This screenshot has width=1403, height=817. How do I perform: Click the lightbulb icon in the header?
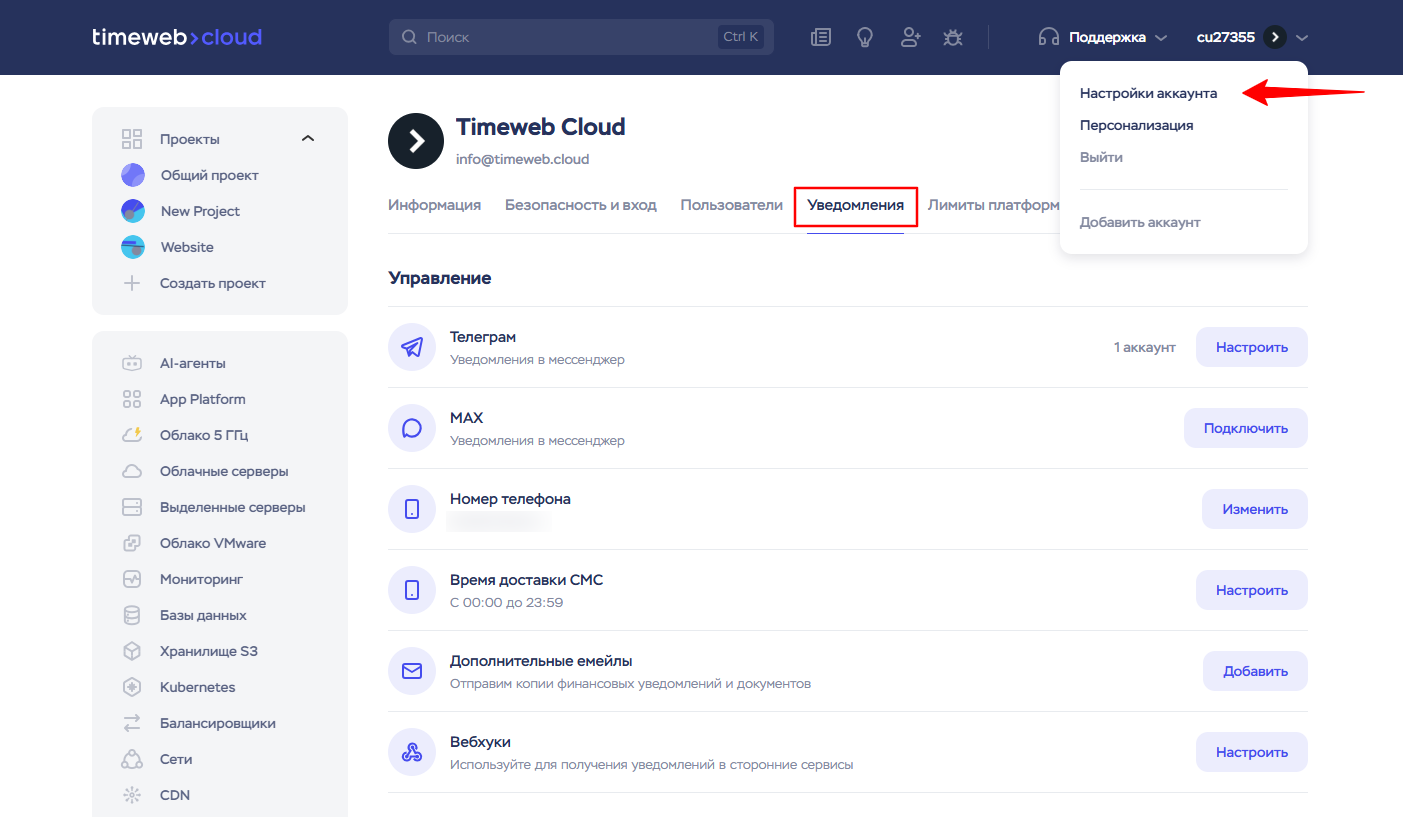point(865,37)
